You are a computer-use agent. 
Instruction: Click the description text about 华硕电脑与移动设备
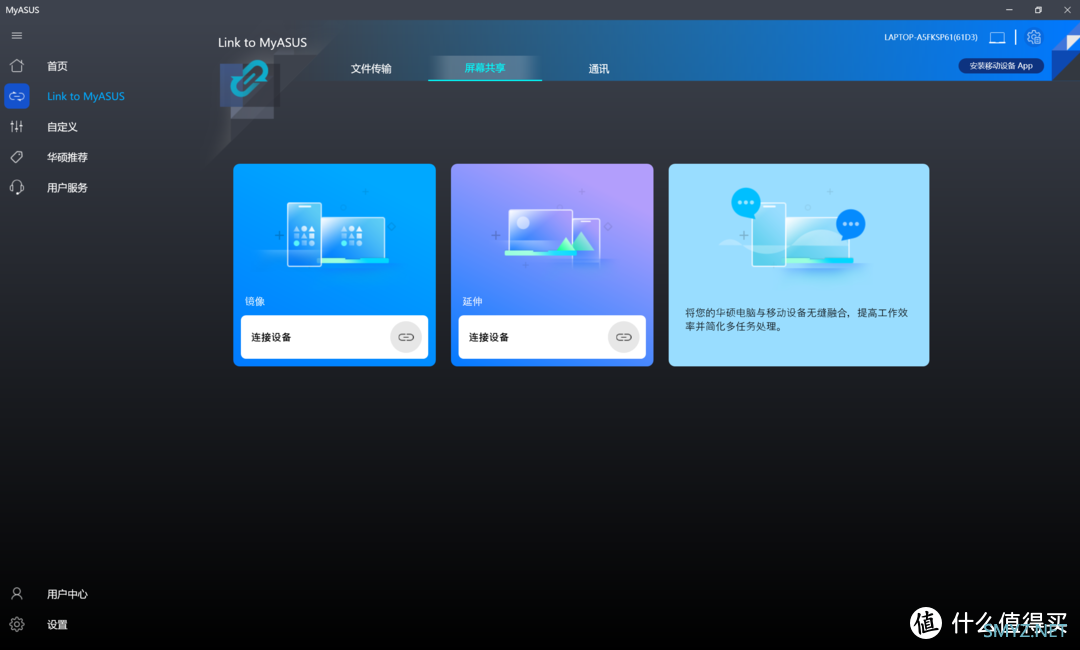pyautogui.click(x=796, y=319)
